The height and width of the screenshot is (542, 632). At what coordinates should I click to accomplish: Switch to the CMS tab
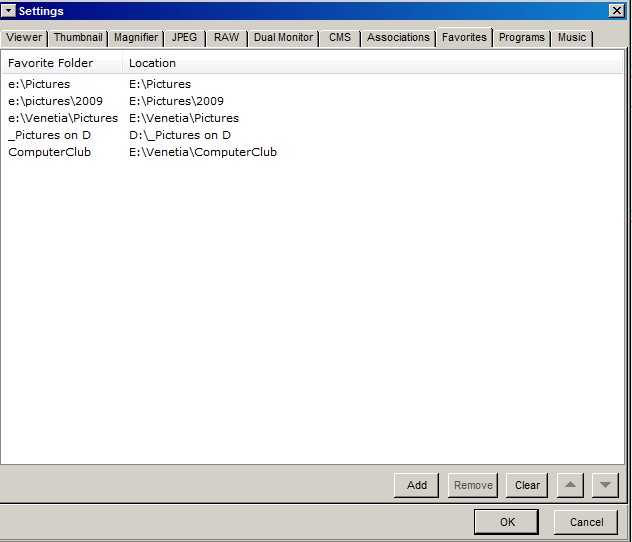click(340, 37)
